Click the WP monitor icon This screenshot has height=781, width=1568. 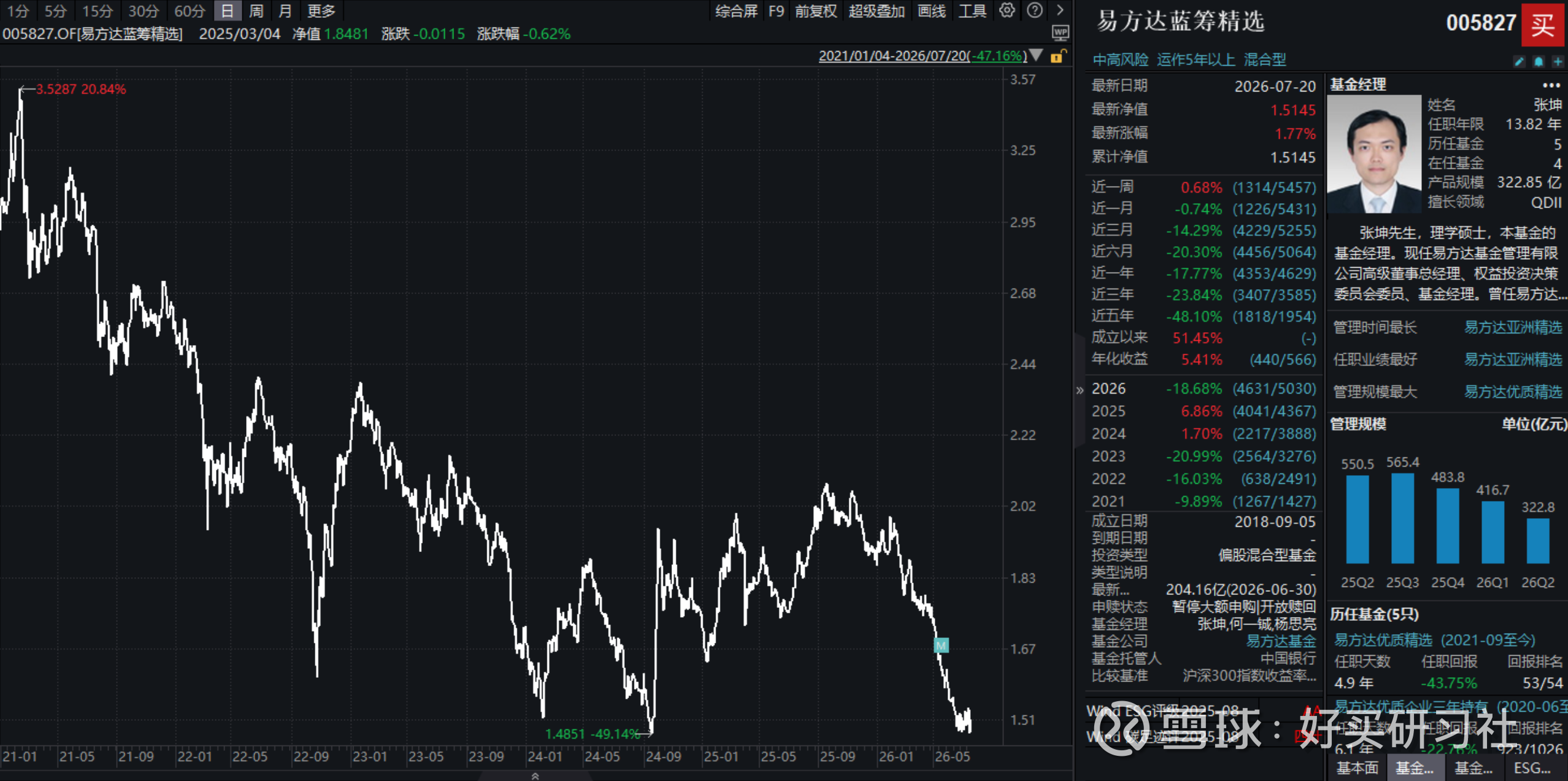tap(1060, 33)
